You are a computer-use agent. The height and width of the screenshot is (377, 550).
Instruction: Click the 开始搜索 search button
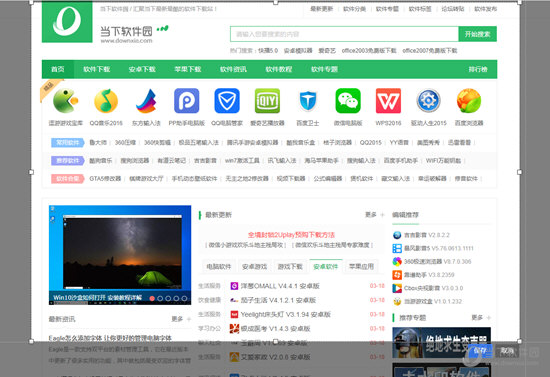[477, 34]
